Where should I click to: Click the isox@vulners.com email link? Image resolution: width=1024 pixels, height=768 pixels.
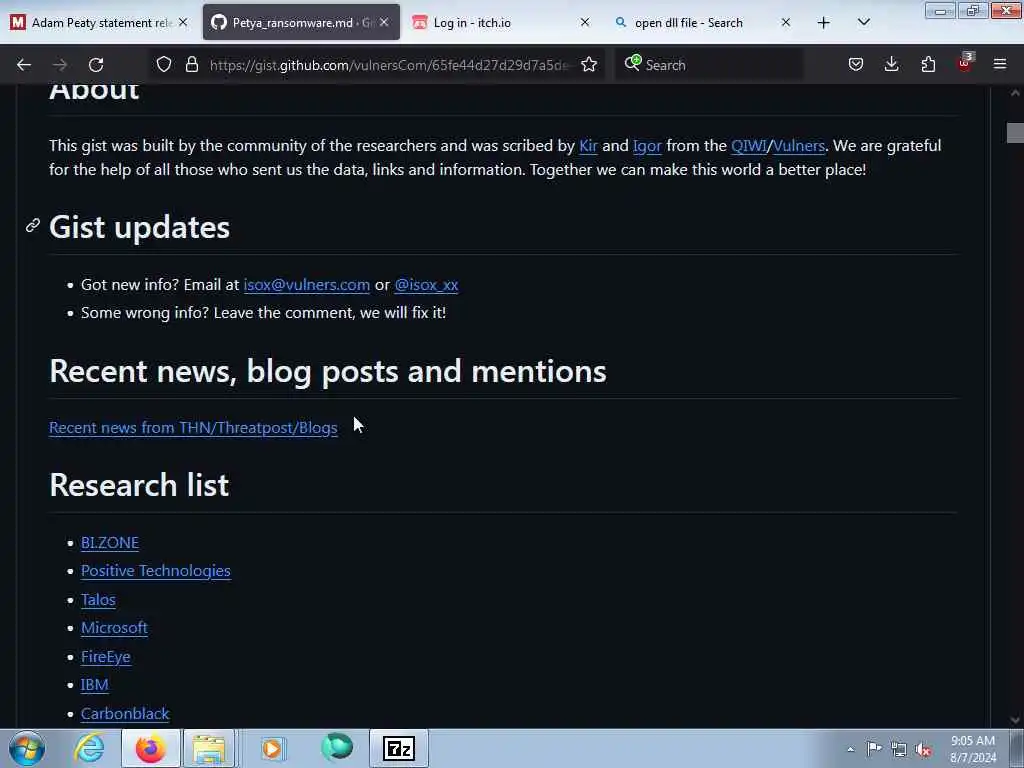click(307, 285)
